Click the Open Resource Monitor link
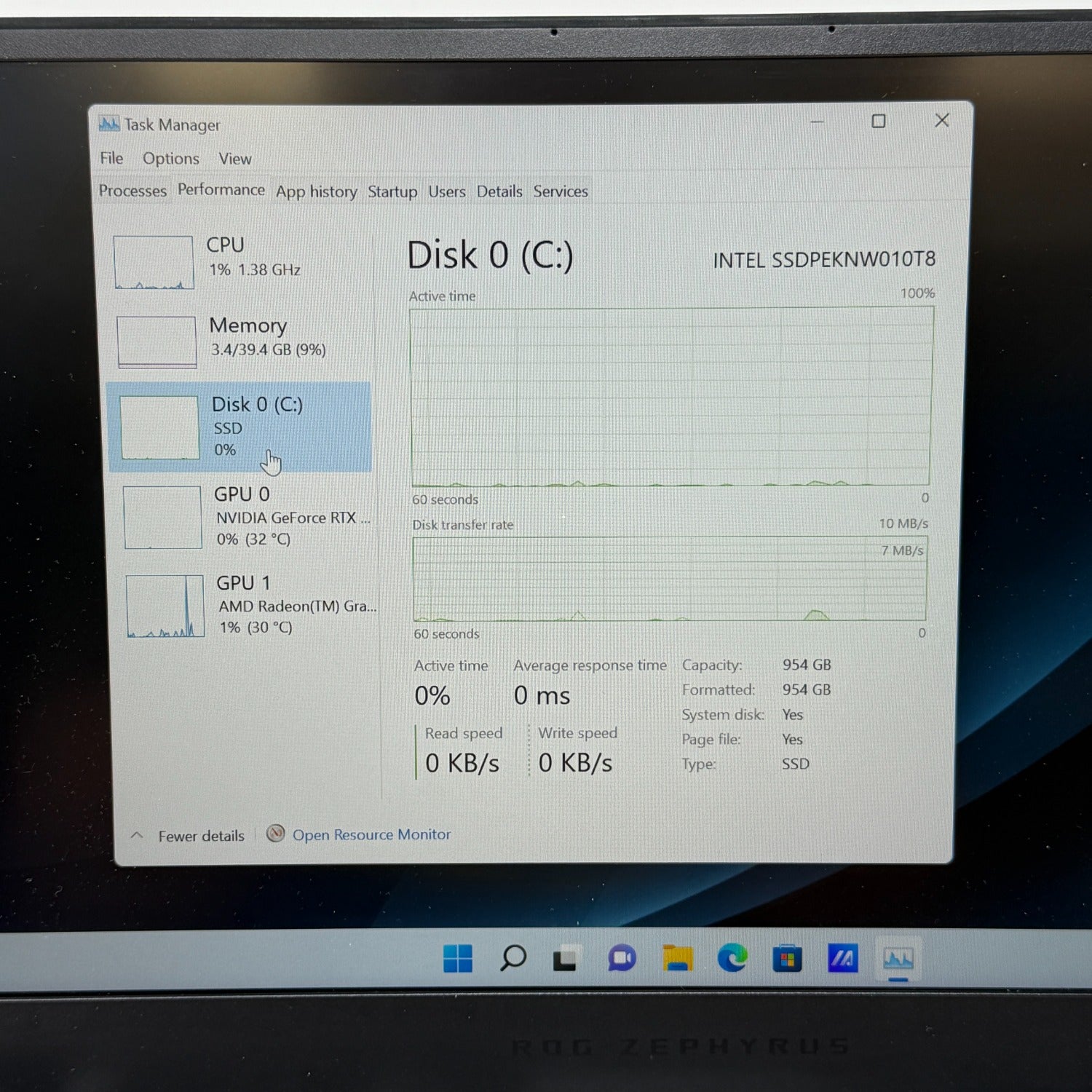The height and width of the screenshot is (1092, 1092). pyautogui.click(x=371, y=834)
